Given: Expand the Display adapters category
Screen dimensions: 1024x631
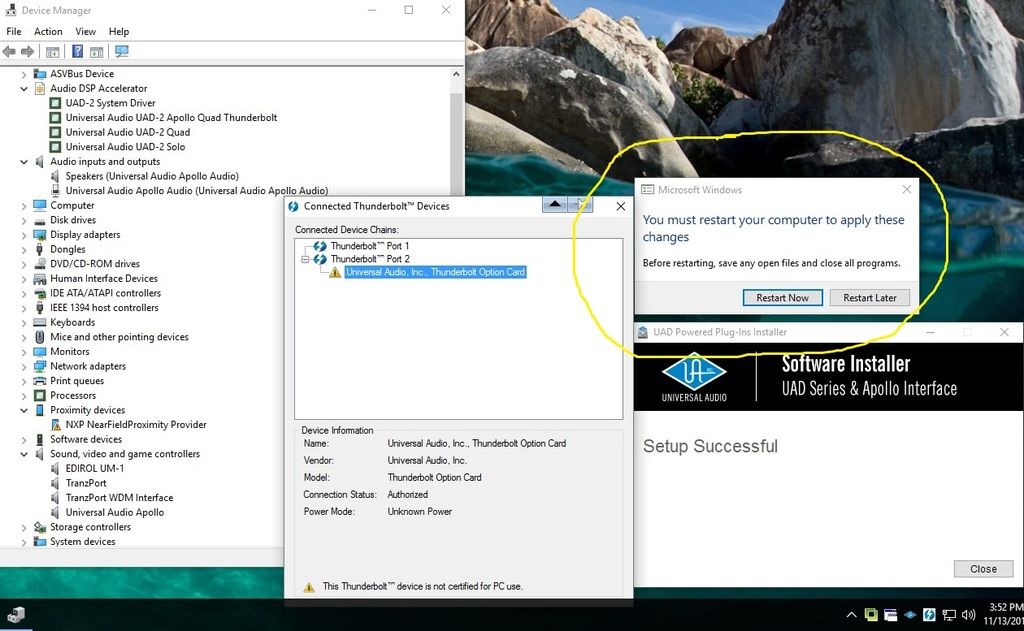Looking at the screenshot, I should [x=25, y=235].
